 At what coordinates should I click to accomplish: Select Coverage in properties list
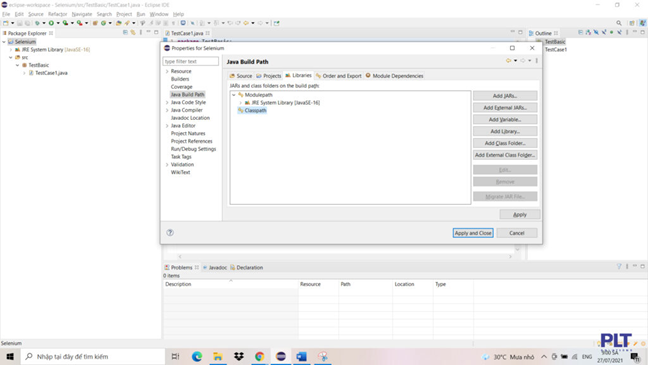(x=181, y=87)
